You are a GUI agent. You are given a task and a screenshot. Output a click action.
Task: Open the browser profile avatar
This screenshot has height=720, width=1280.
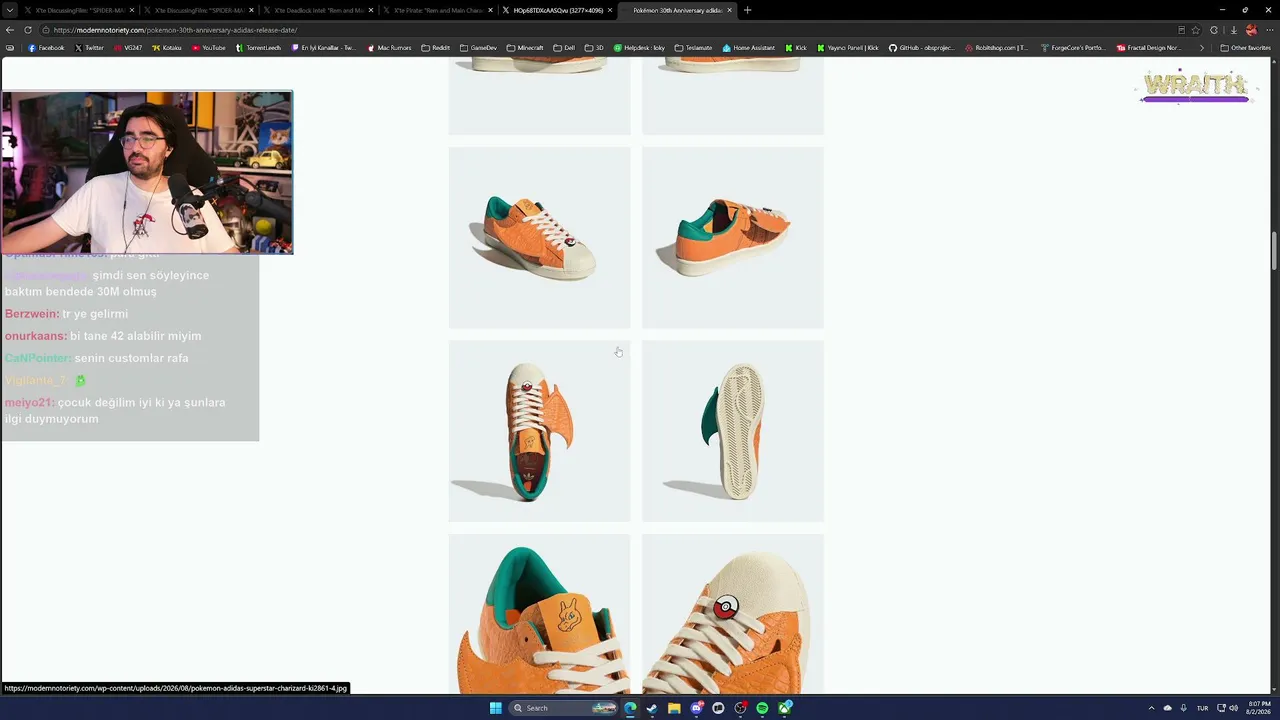[1251, 30]
